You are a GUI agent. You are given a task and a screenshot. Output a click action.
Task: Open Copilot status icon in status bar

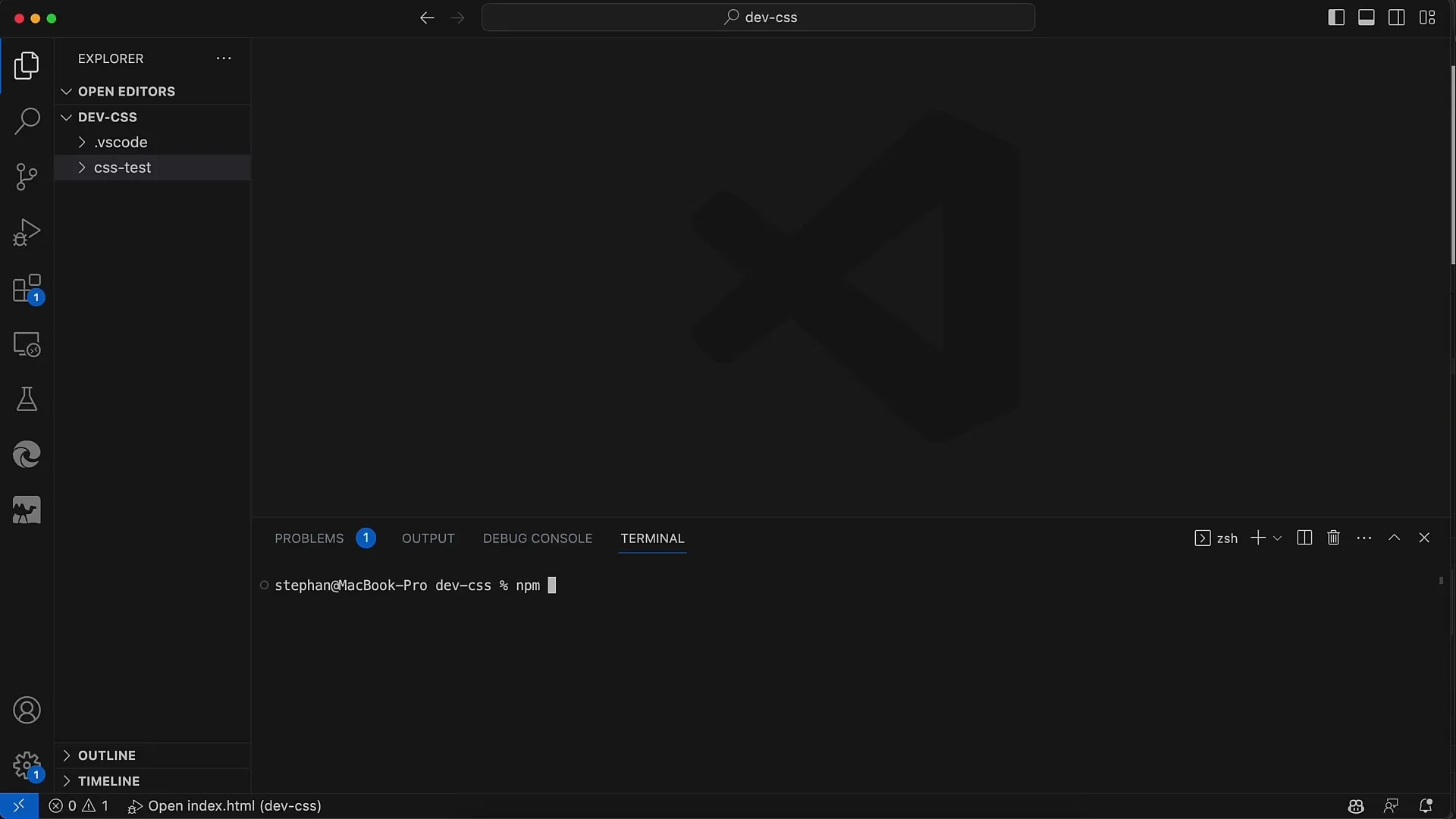pyautogui.click(x=1356, y=806)
